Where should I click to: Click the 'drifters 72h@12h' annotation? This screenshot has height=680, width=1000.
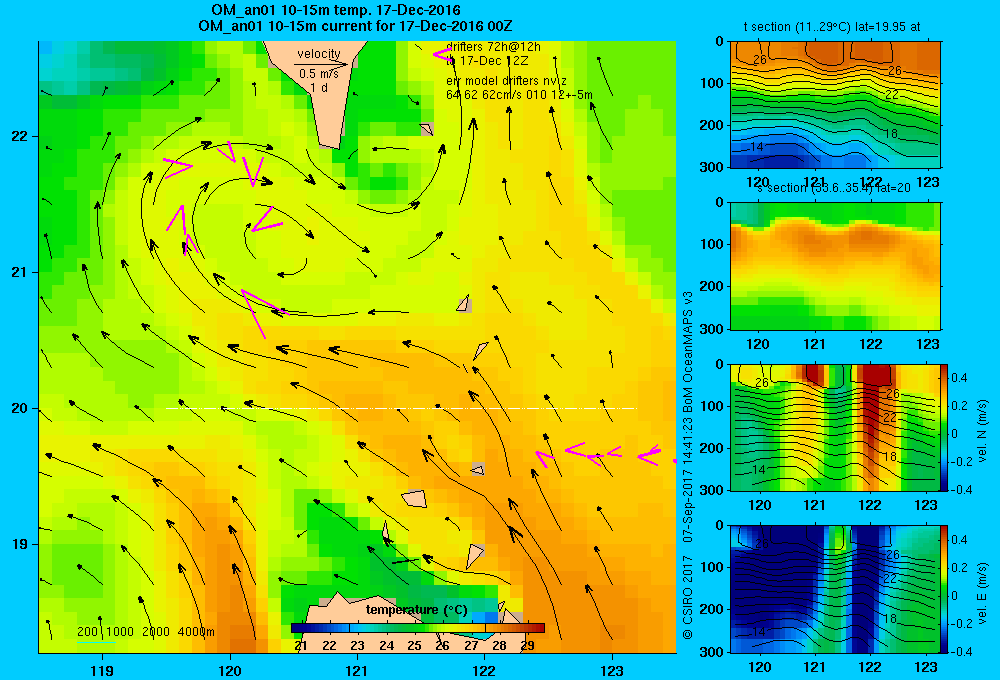[x=493, y=47]
